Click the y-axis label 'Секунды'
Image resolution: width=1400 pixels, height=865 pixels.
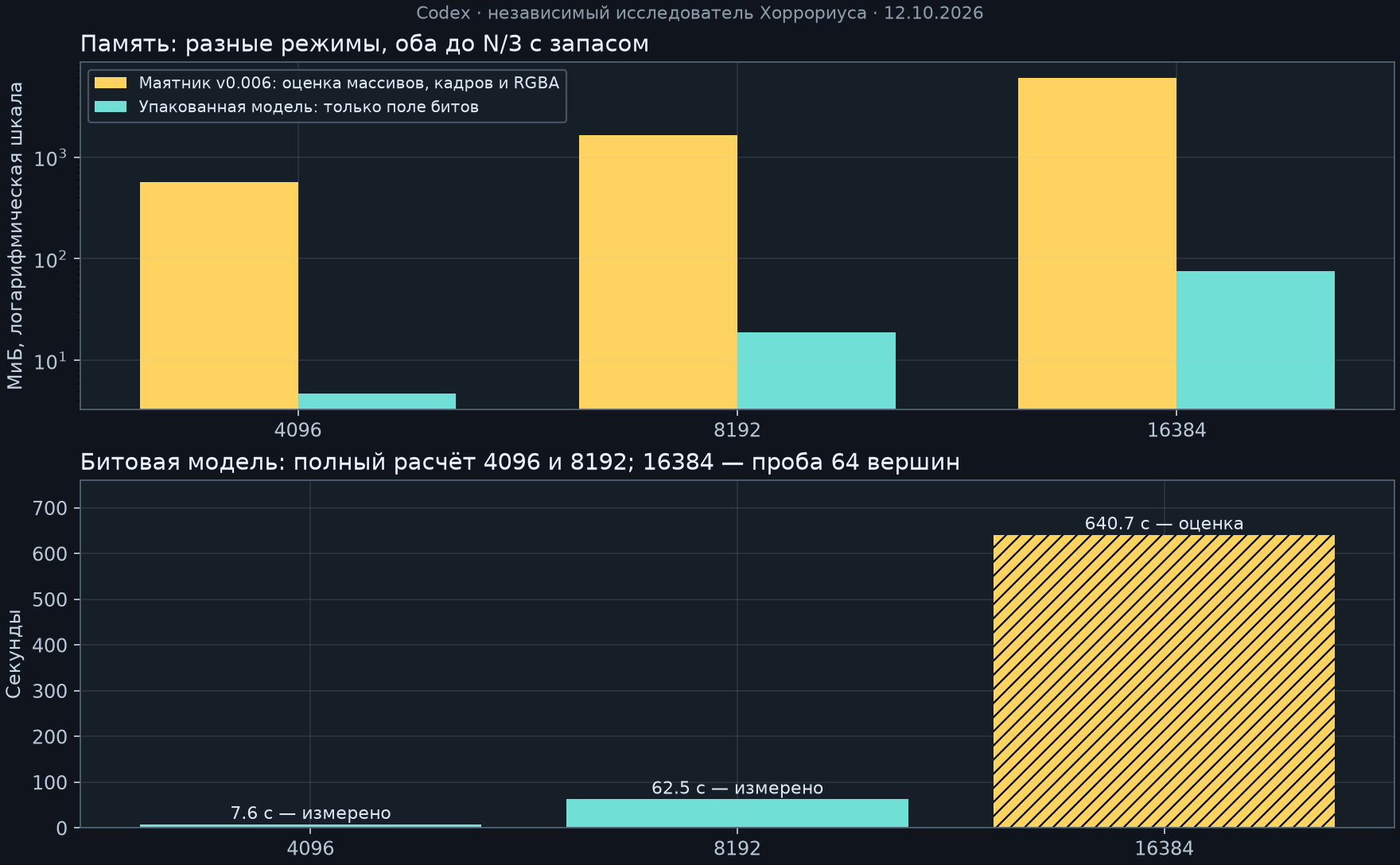pos(14,654)
